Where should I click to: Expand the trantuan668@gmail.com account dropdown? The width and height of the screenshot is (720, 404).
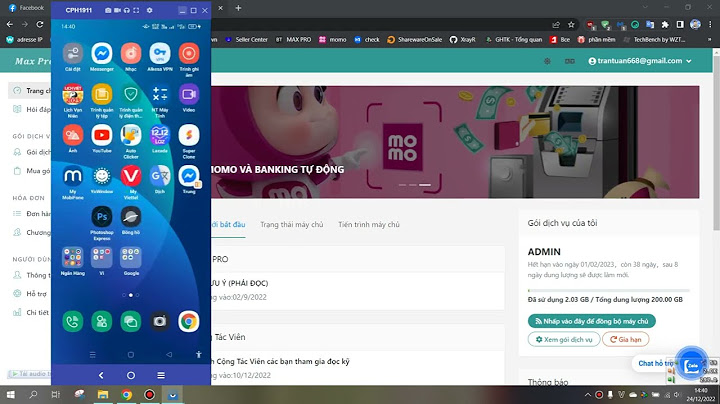640,61
